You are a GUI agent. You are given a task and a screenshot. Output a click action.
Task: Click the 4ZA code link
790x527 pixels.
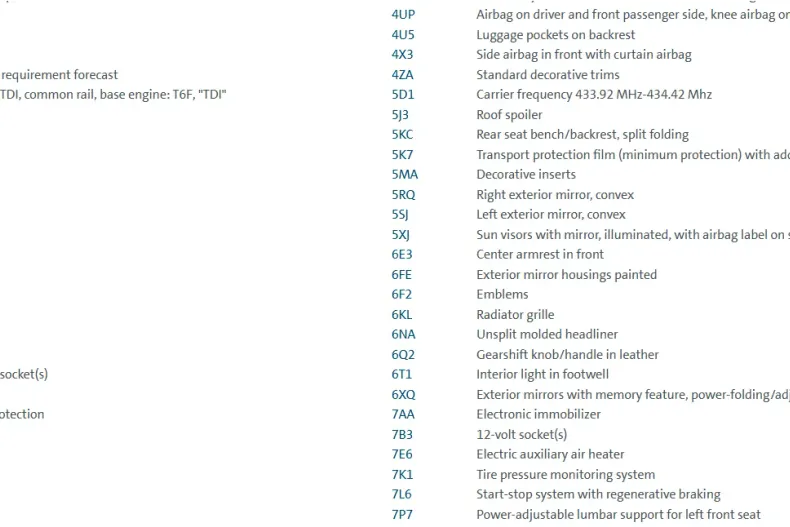402,75
